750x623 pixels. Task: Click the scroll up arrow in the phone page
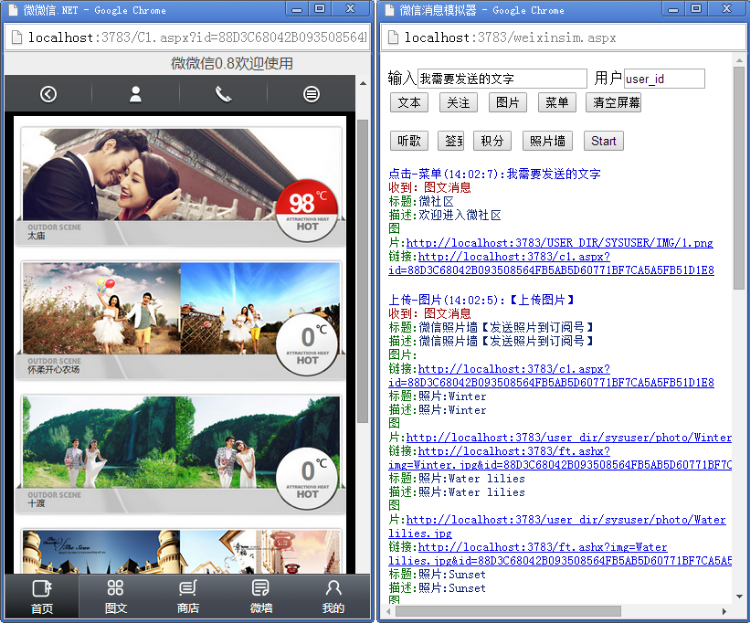coord(363,83)
